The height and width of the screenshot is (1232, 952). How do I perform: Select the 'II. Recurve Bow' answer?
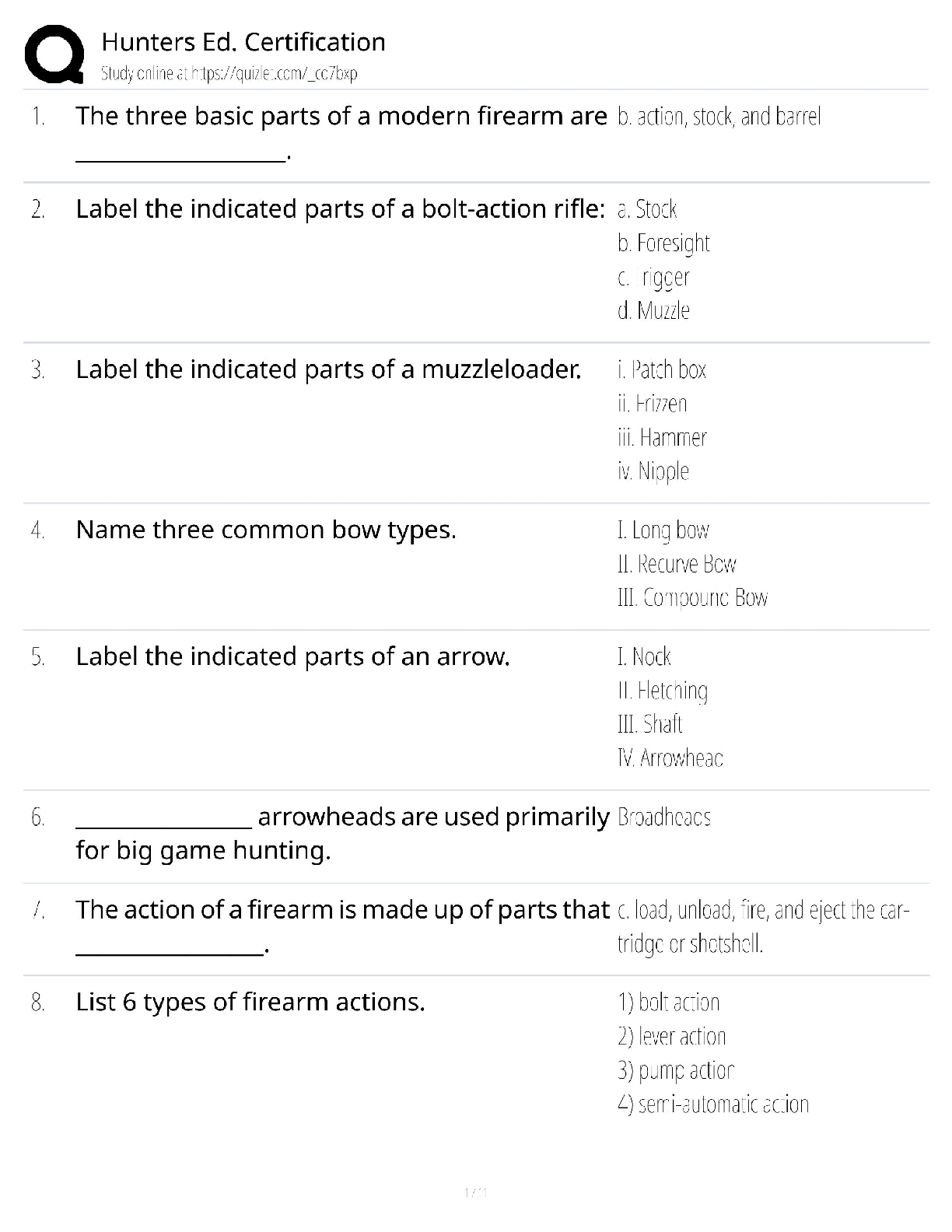677,564
